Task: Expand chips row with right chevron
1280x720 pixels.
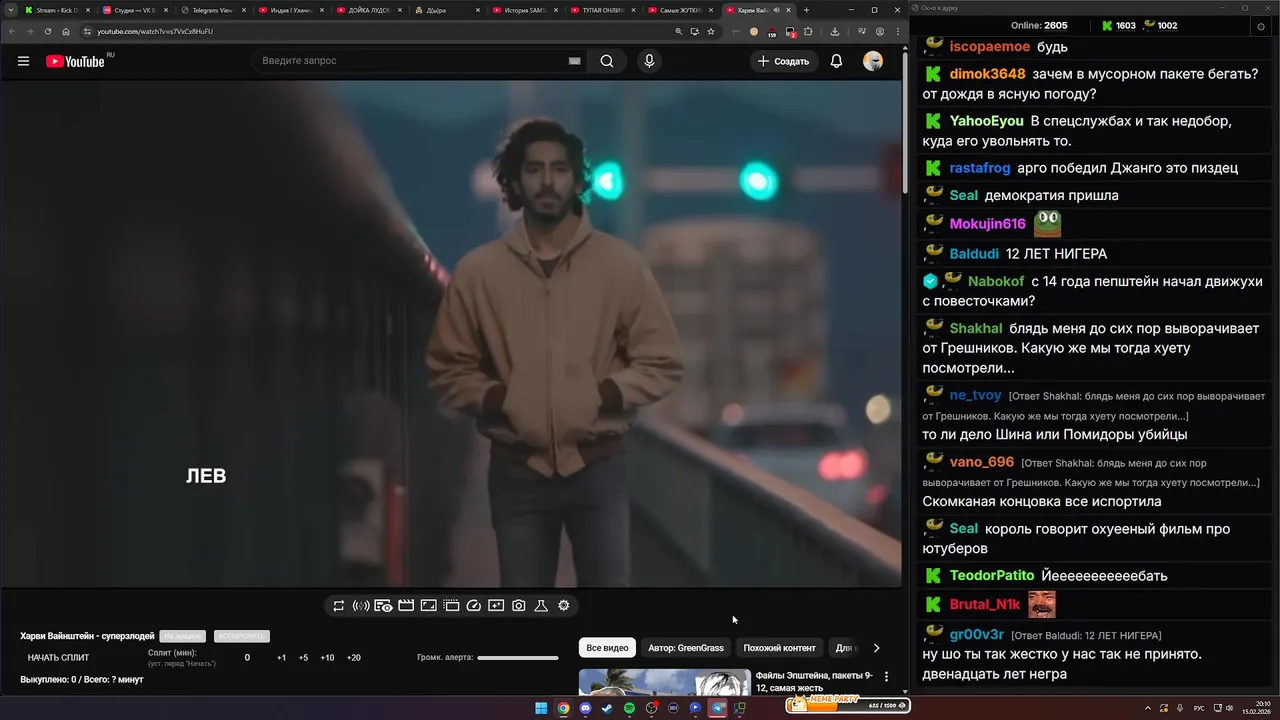Action: pyautogui.click(x=876, y=648)
